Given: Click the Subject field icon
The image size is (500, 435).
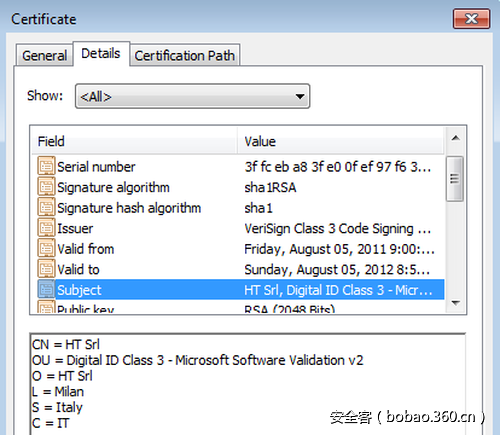Looking at the screenshot, I should 46,289.
